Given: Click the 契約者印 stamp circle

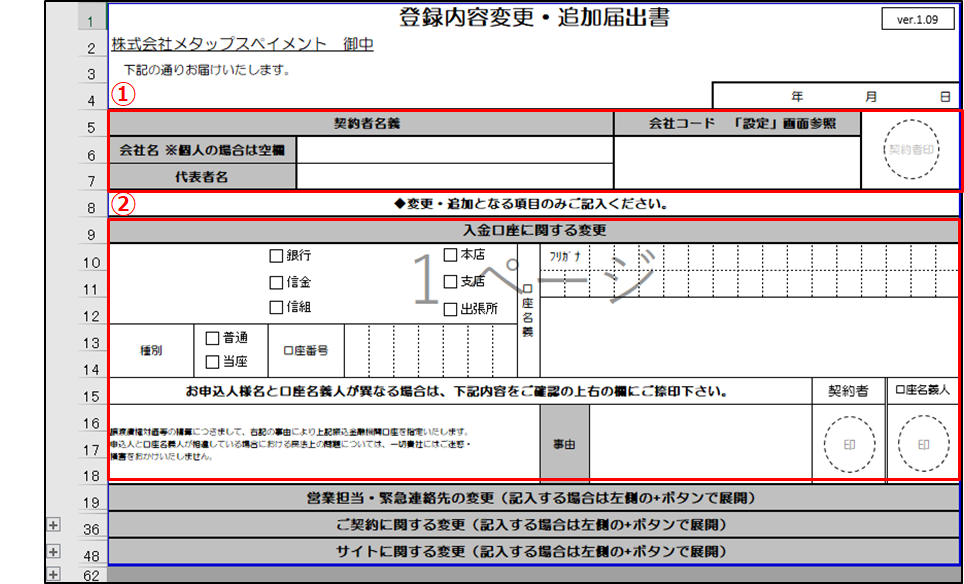Looking at the screenshot, I should (911, 150).
